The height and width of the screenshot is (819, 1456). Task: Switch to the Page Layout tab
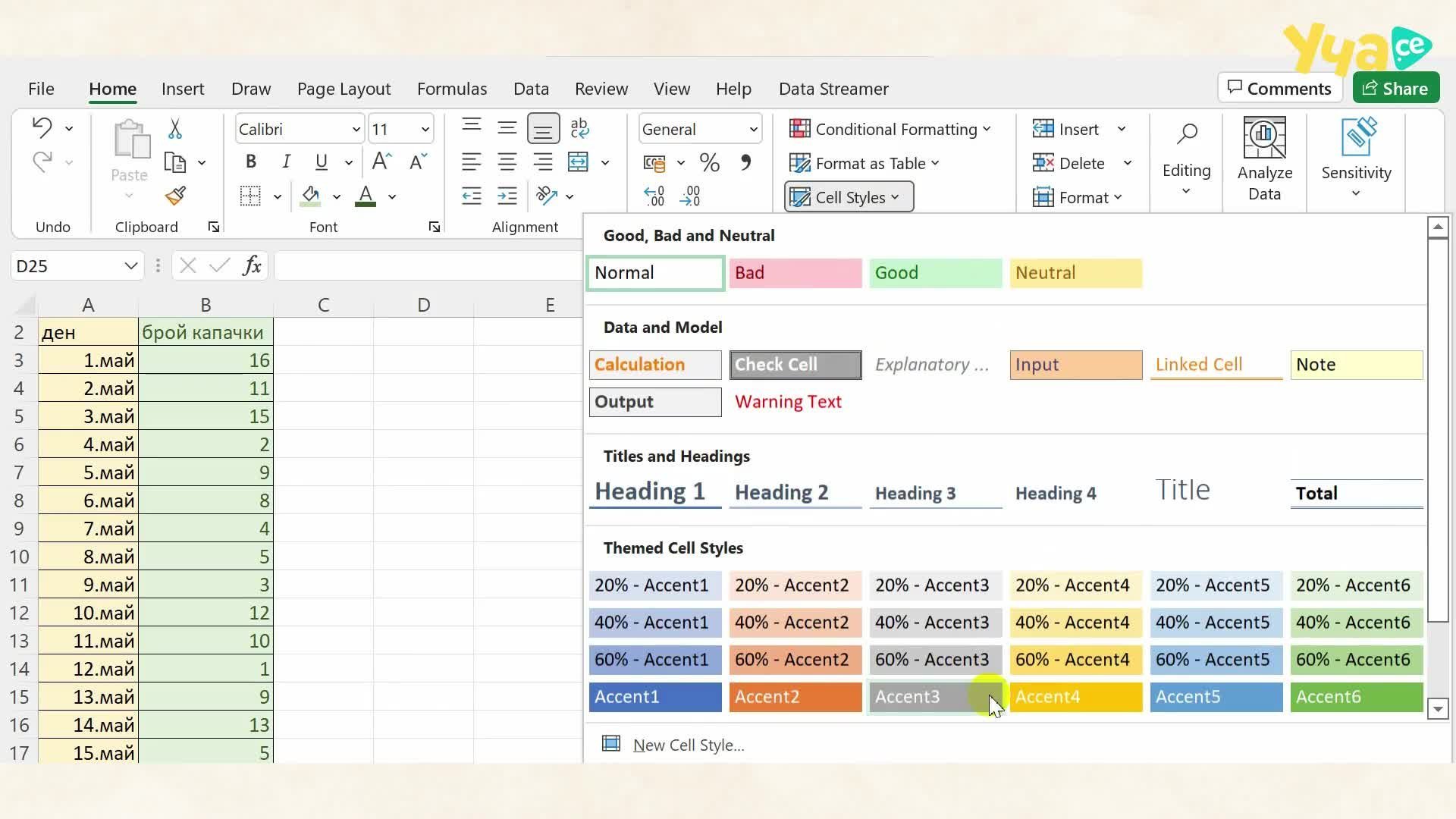pyautogui.click(x=344, y=89)
